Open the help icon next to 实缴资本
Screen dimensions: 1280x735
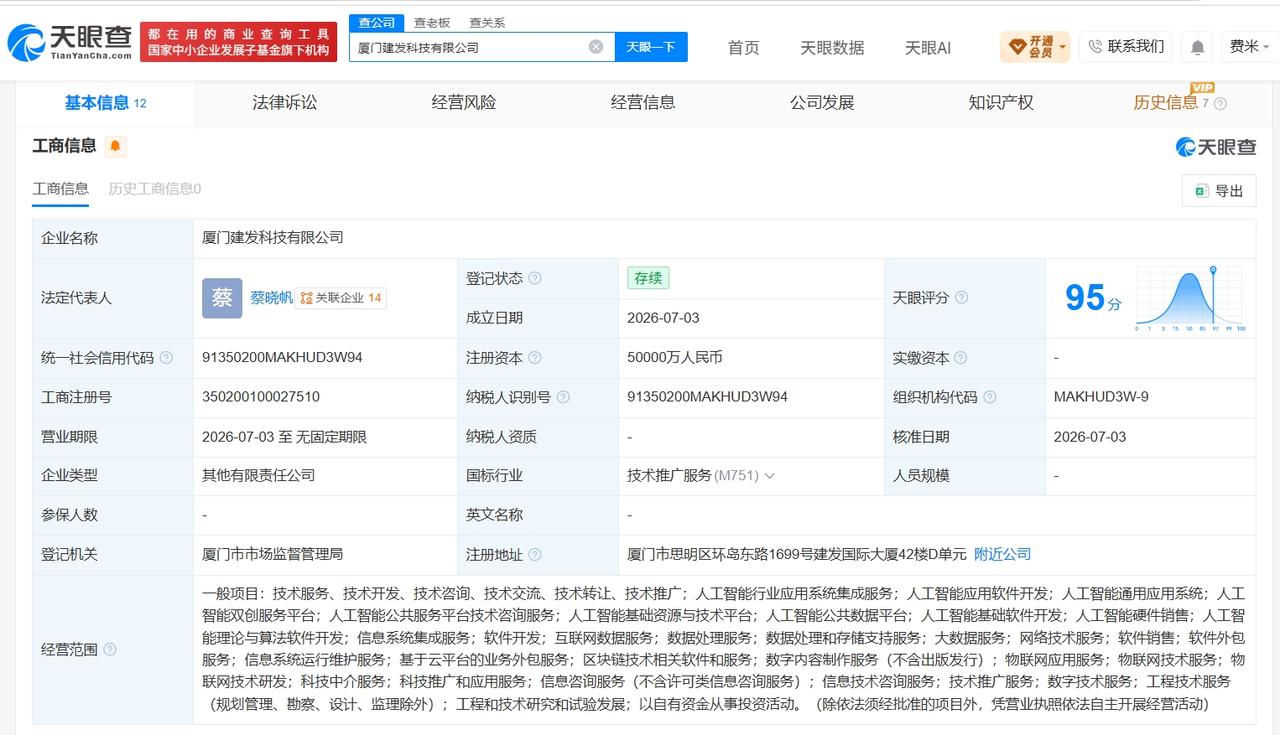click(x=961, y=358)
